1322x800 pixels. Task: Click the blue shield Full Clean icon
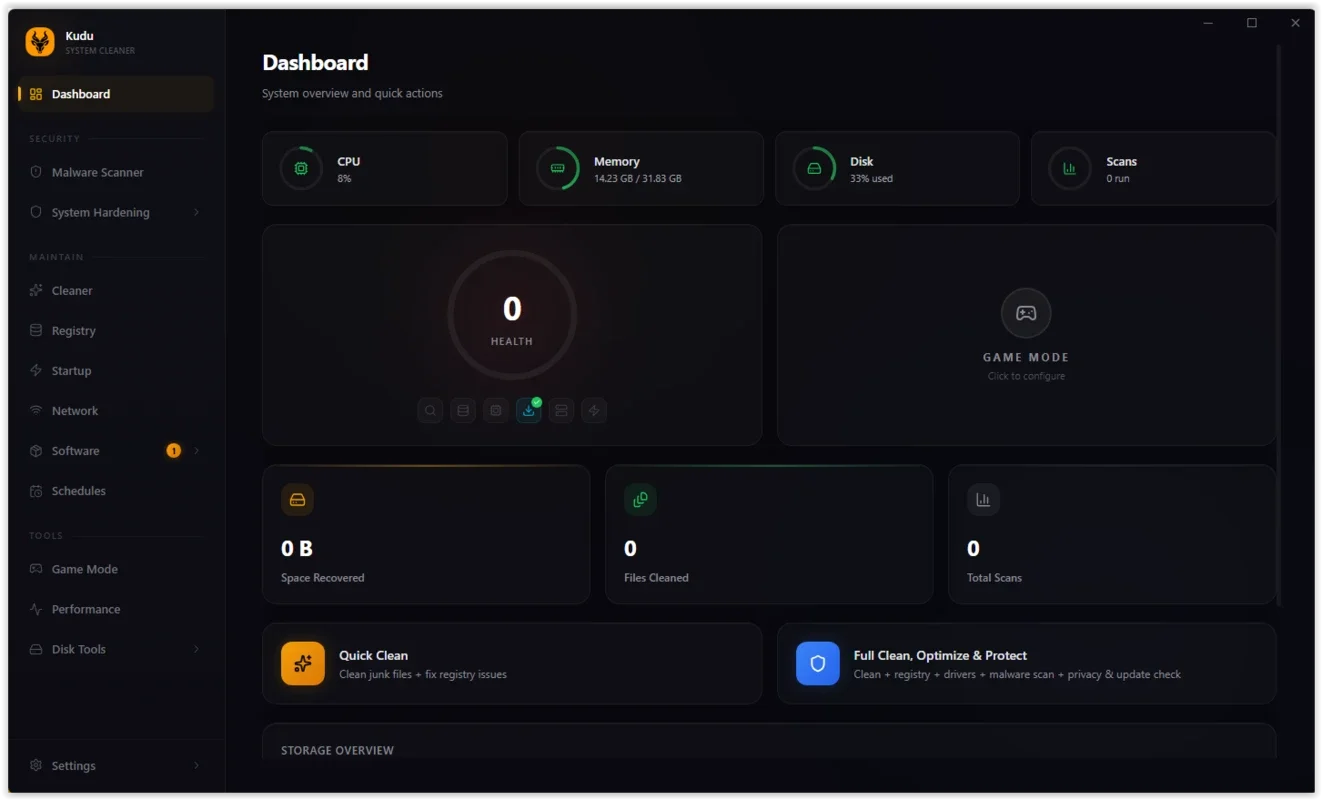[817, 663]
